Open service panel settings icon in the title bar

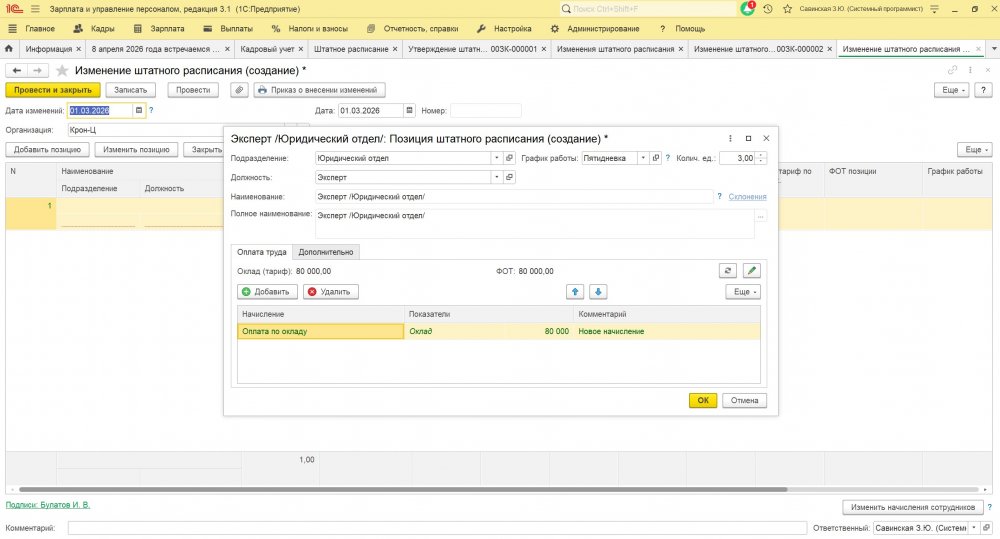pyautogui.click(x=934, y=9)
